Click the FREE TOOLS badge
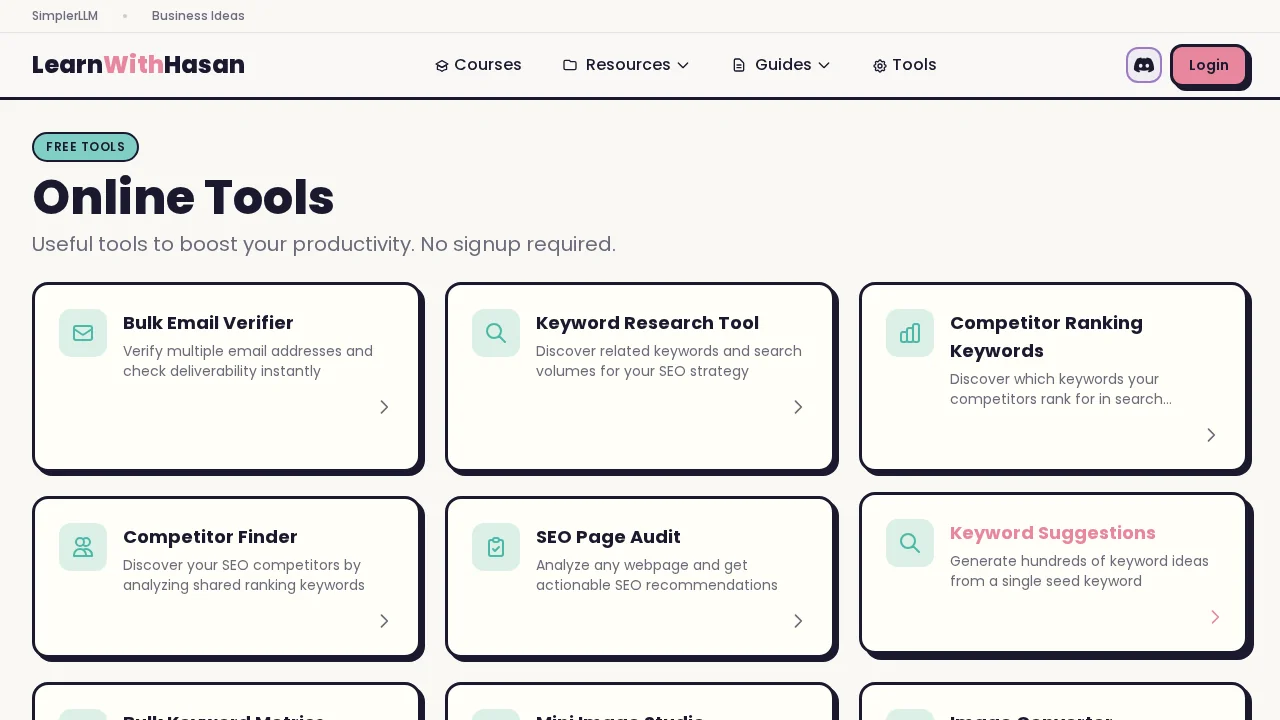Screen dimensions: 1280x720 [85, 147]
